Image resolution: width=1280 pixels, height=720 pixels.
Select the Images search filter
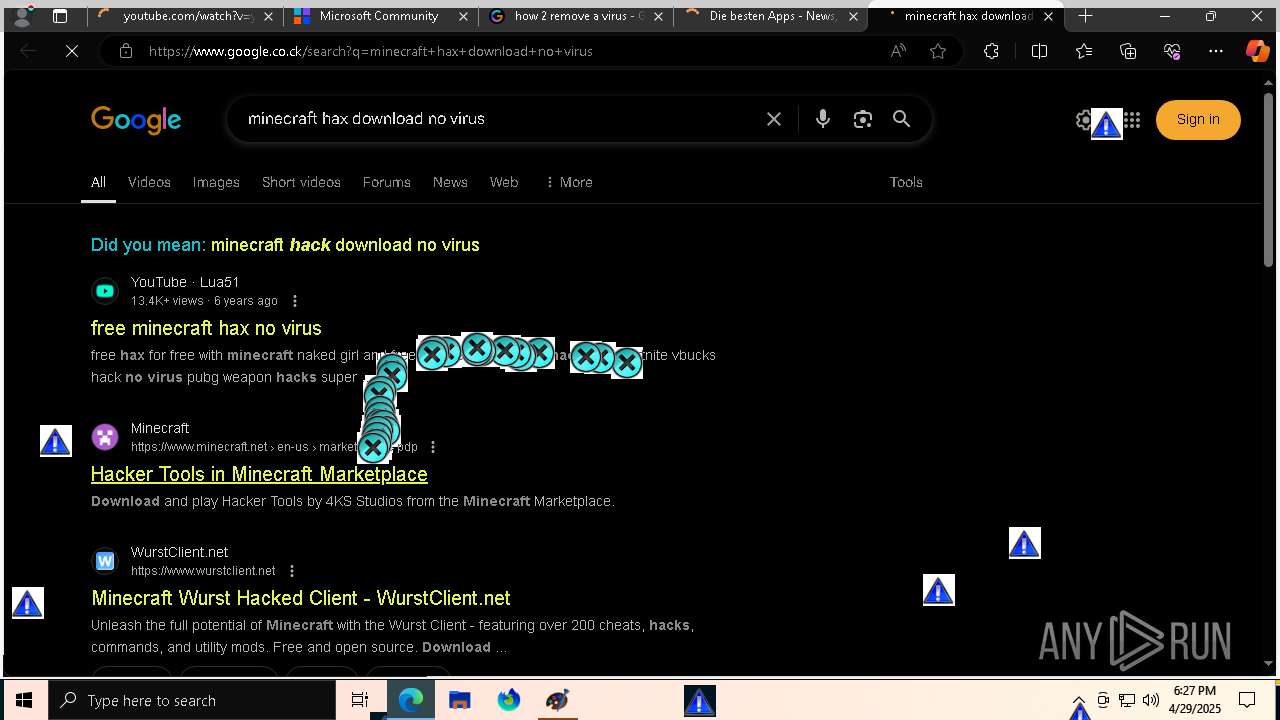[x=216, y=182]
